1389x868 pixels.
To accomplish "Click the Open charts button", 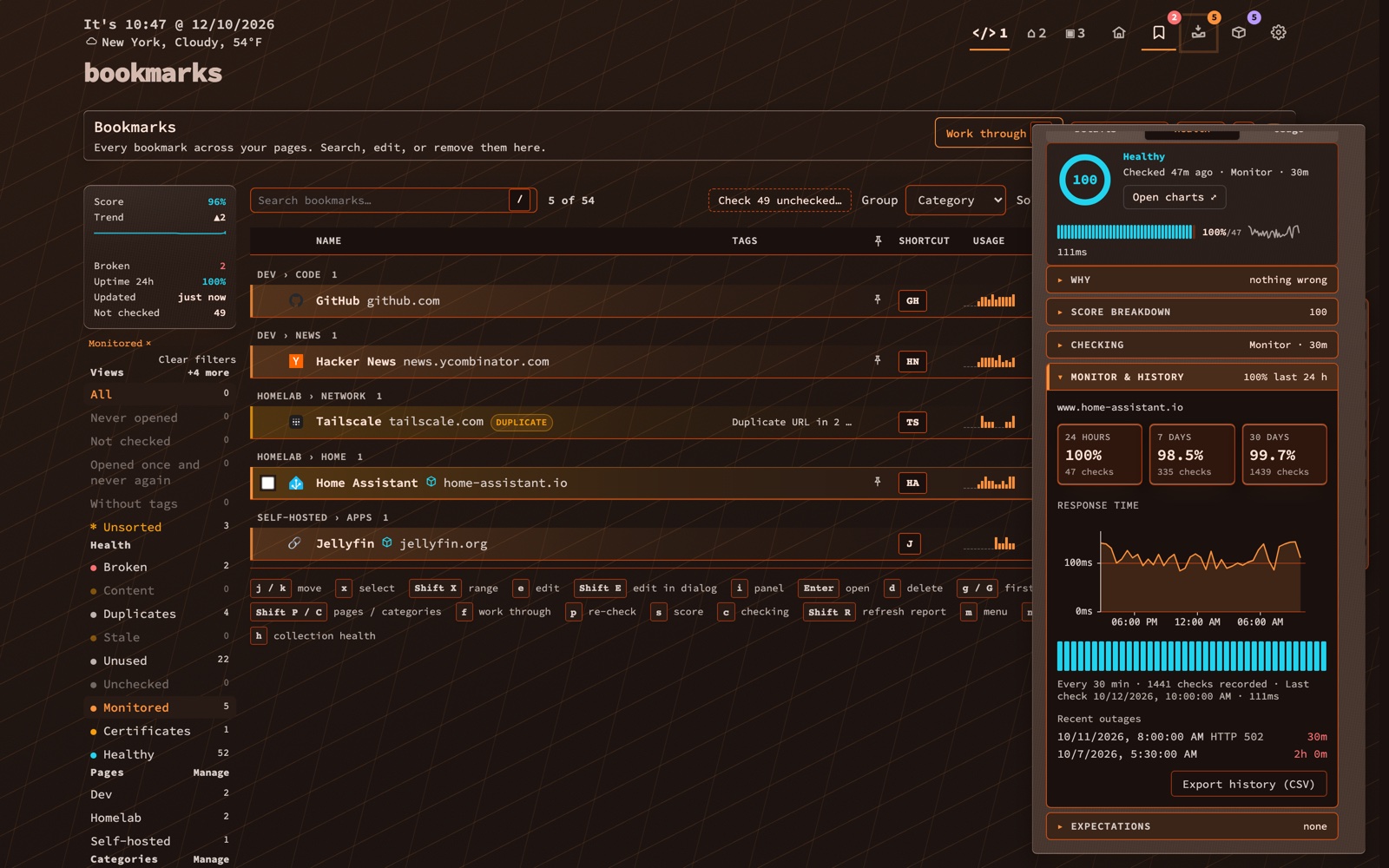I will [1175, 197].
